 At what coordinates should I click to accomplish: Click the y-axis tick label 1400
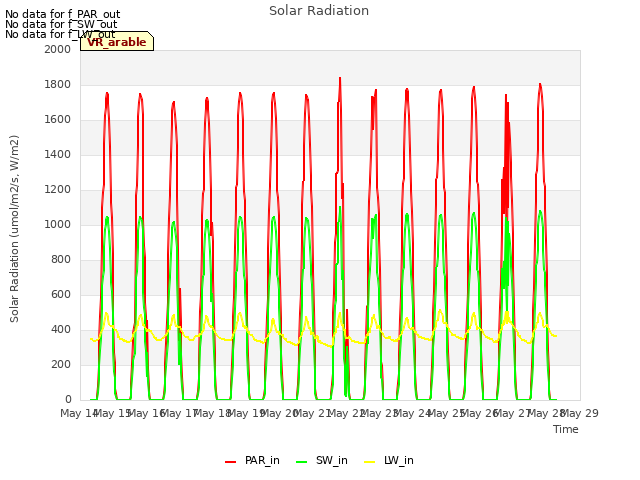coord(58,154)
